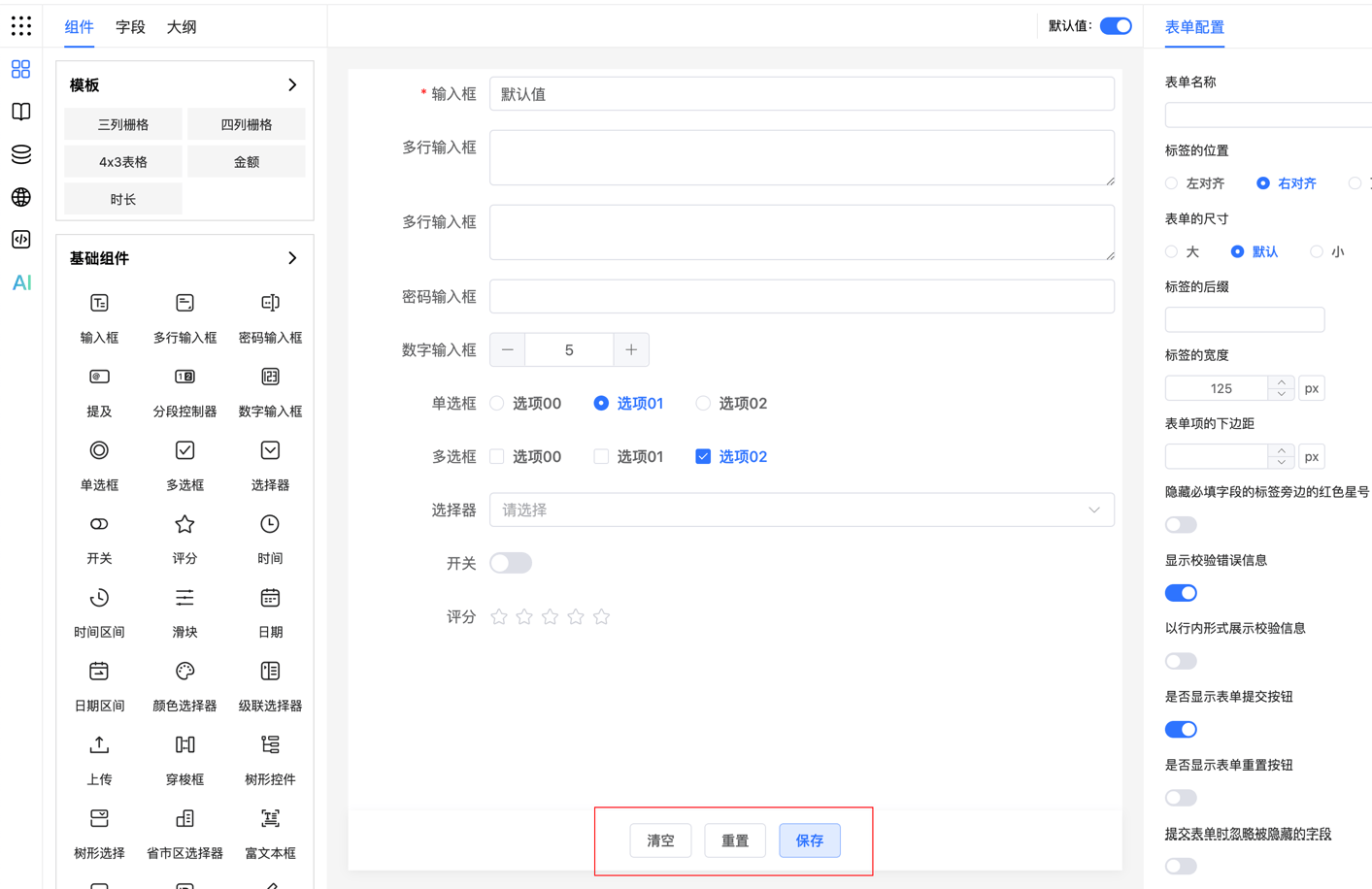Image resolution: width=1372 pixels, height=889 pixels.
Task: Open the globe icon in left sidebar
Action: click(21, 197)
